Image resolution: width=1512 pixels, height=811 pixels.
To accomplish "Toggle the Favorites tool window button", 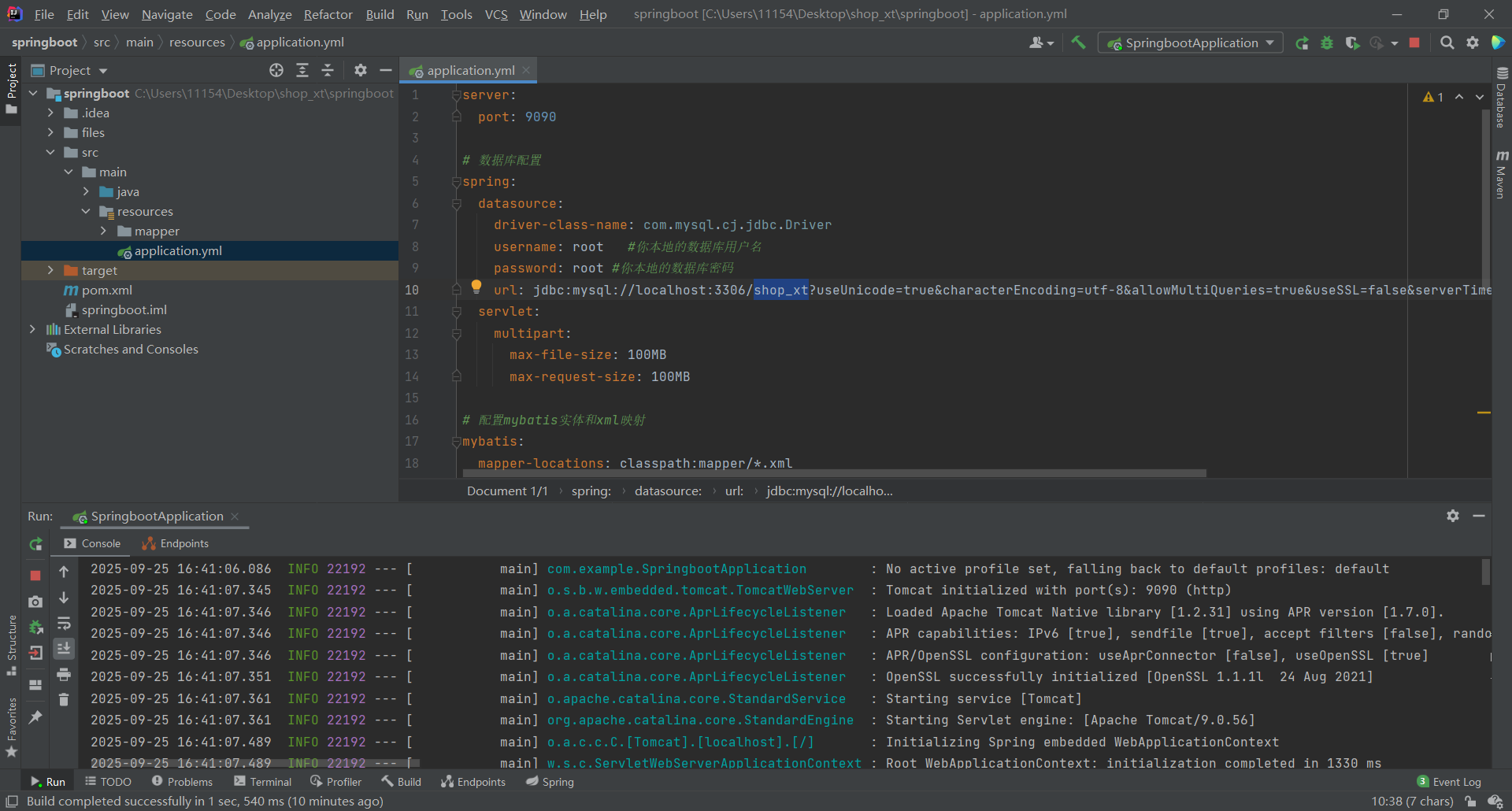I will point(11,728).
